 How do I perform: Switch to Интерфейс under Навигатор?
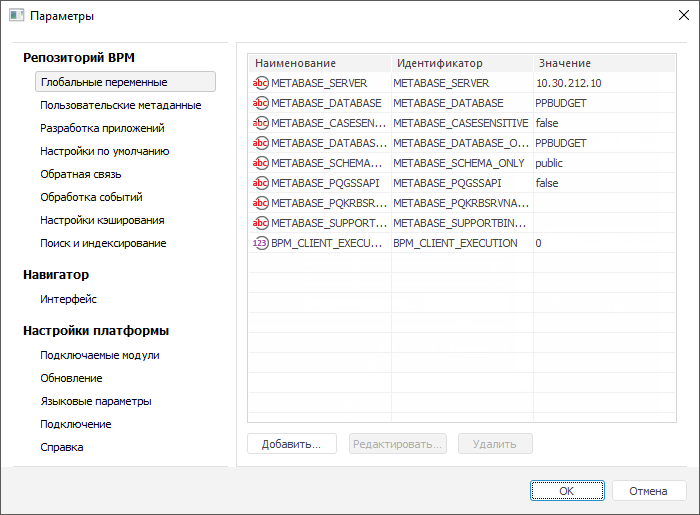pos(68,299)
